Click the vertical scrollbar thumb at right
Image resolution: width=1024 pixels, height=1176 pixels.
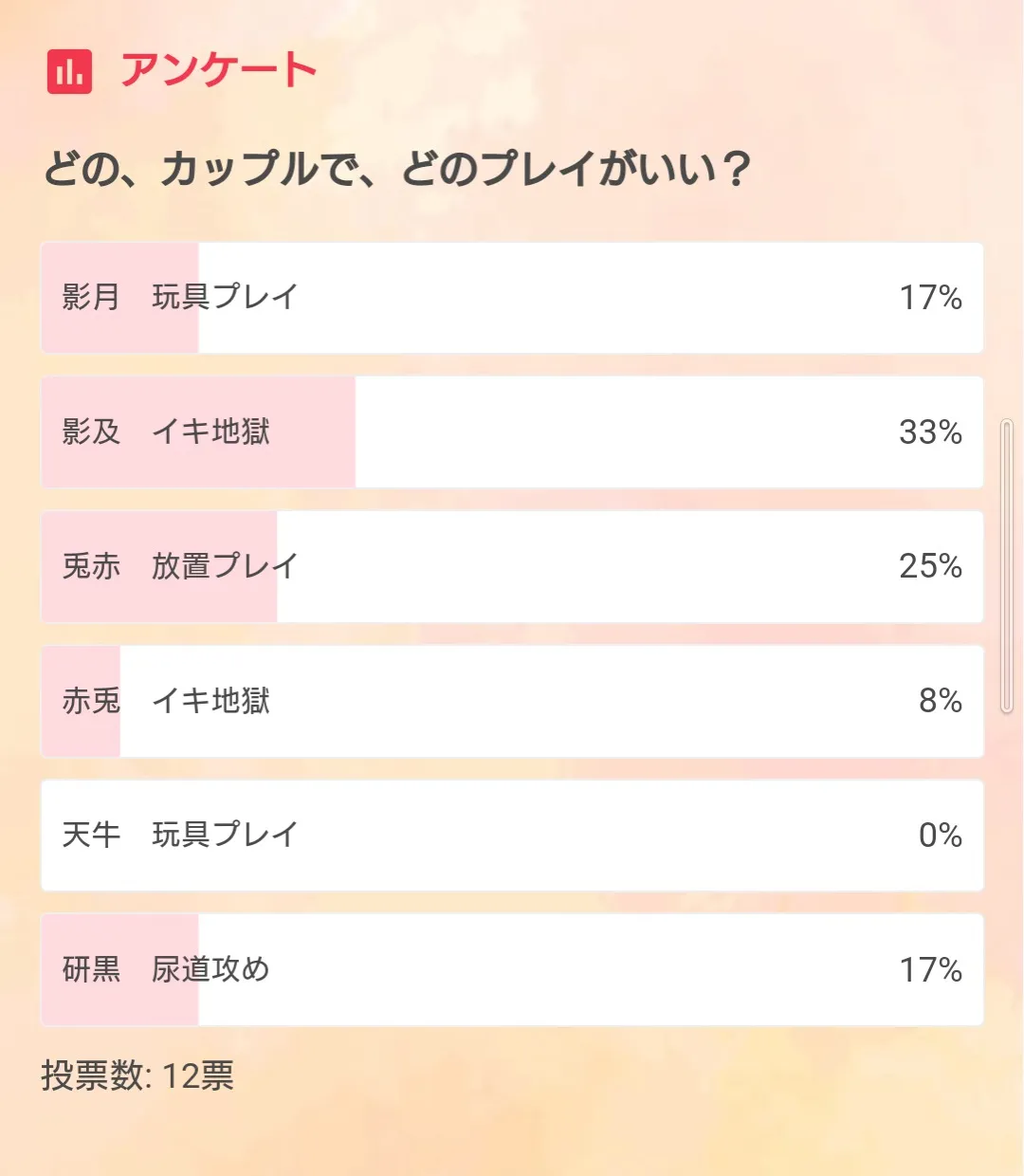1007,565
